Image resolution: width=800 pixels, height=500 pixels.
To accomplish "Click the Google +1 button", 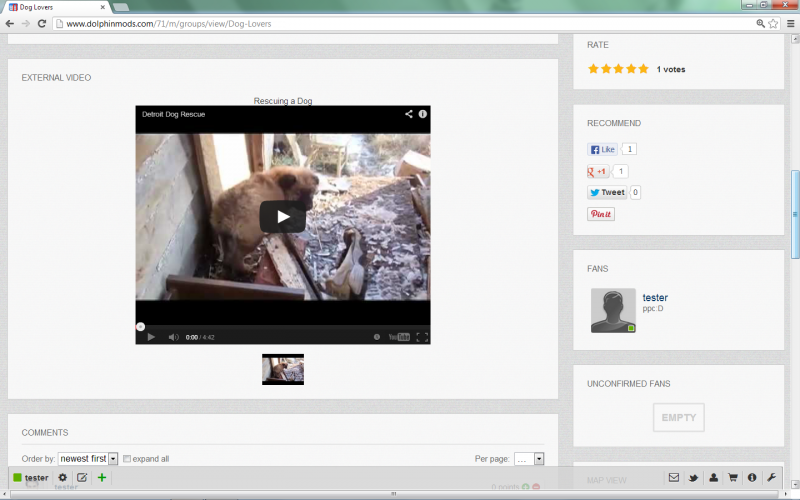I will pyautogui.click(x=598, y=171).
